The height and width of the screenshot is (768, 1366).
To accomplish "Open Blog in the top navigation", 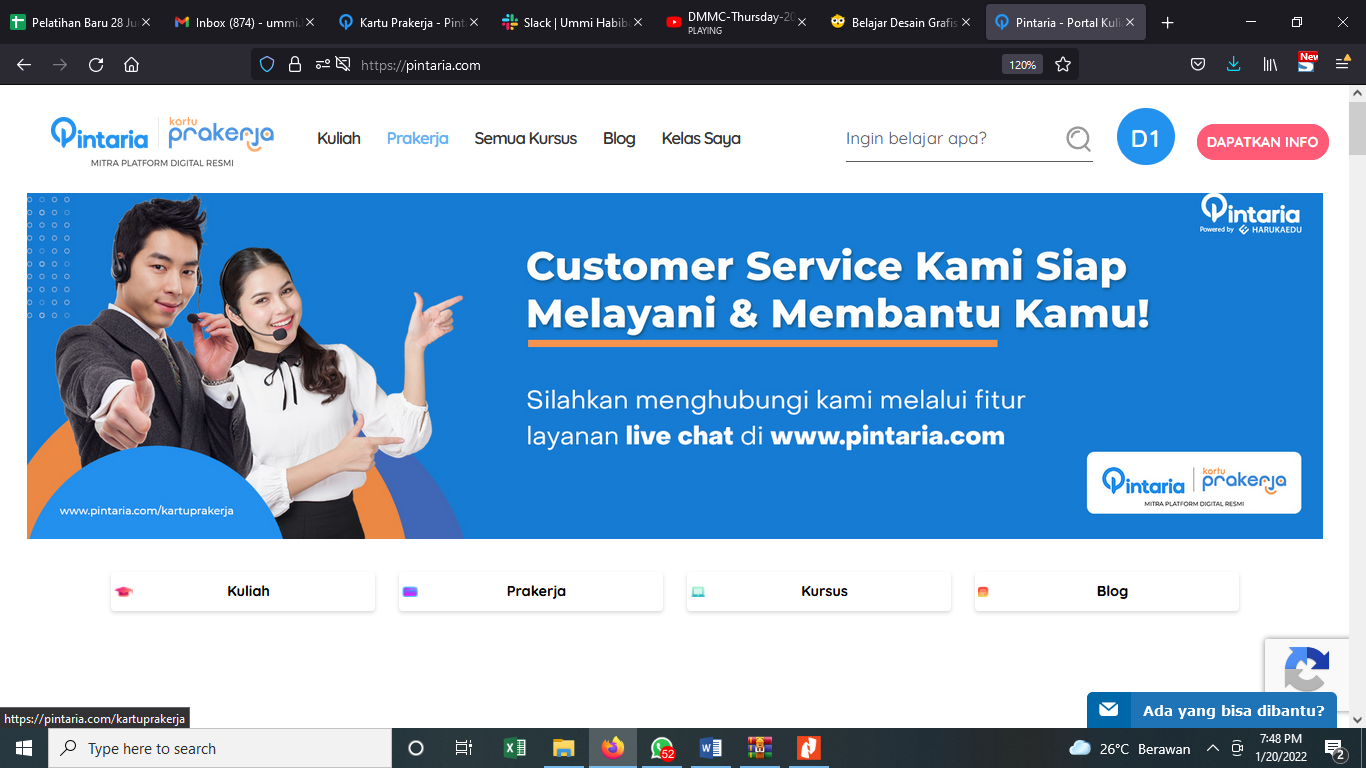I will click(x=619, y=139).
